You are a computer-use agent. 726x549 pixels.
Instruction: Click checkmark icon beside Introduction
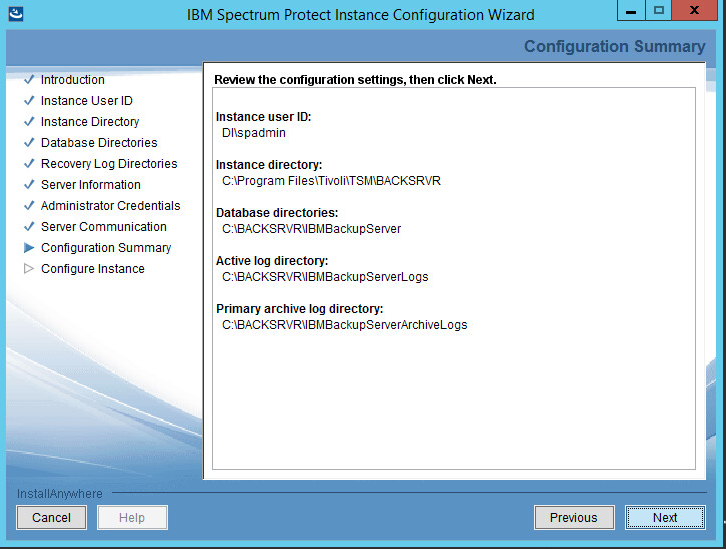point(29,80)
